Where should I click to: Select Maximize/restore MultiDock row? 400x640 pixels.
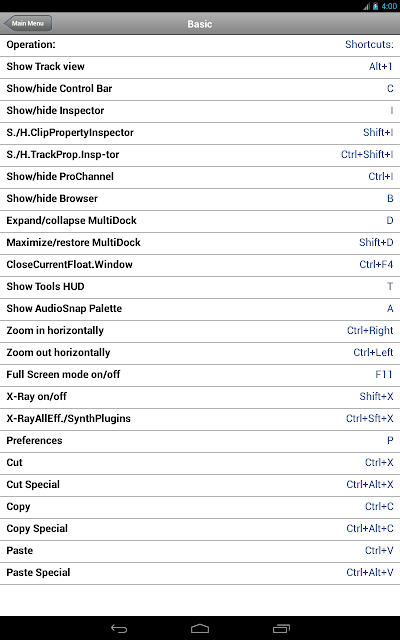[x=200, y=243]
